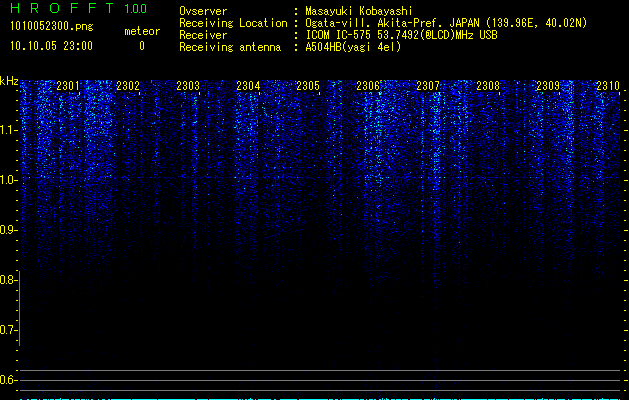The image size is (629, 400).
Task: Click the 2310 time marker
Action: pyautogui.click(x=608, y=85)
